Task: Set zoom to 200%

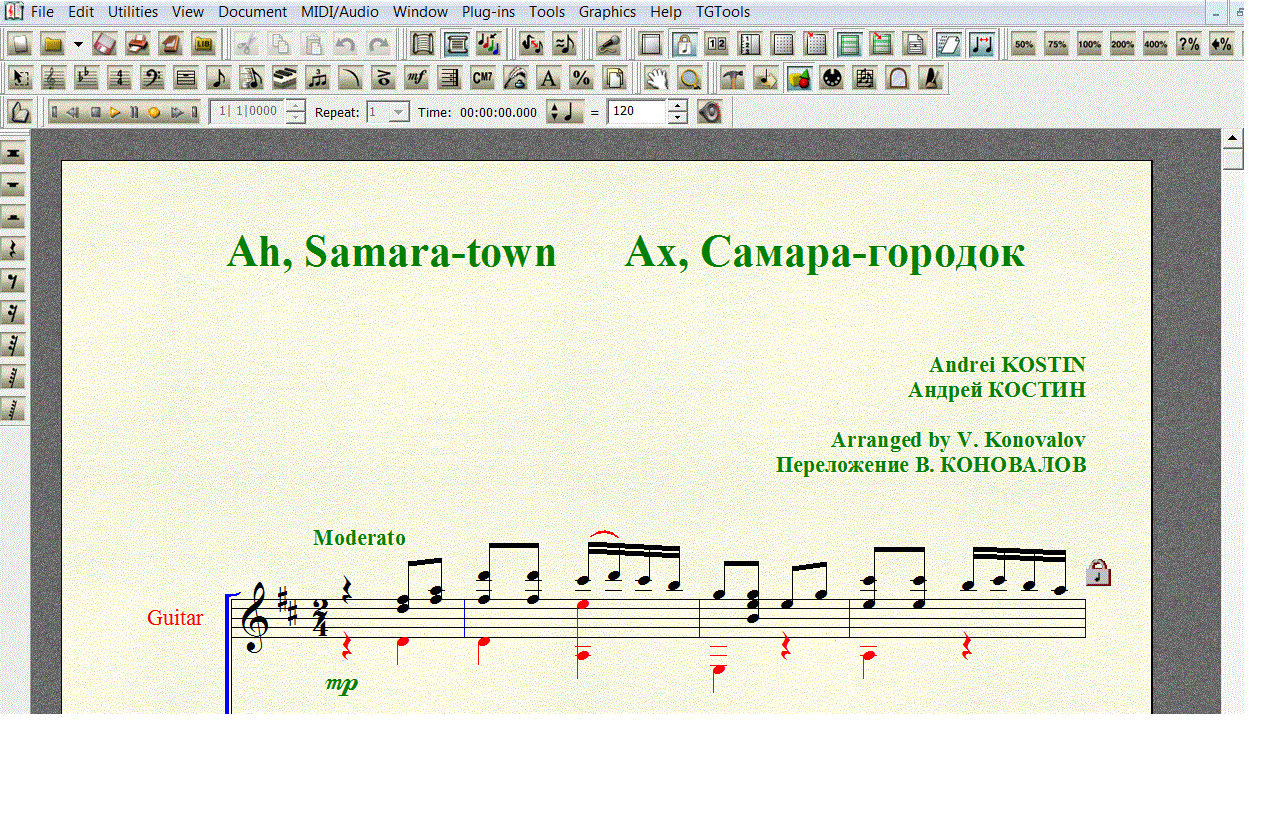Action: click(1122, 44)
